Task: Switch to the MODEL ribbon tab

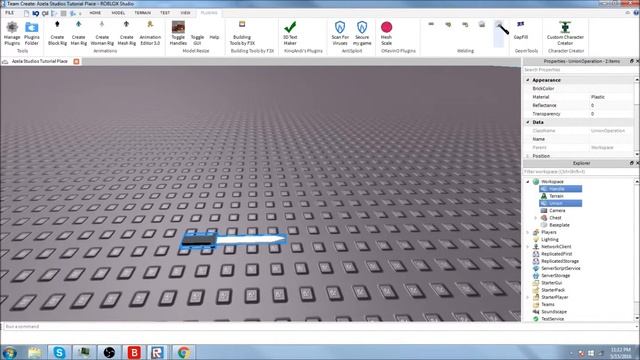Action: point(118,13)
